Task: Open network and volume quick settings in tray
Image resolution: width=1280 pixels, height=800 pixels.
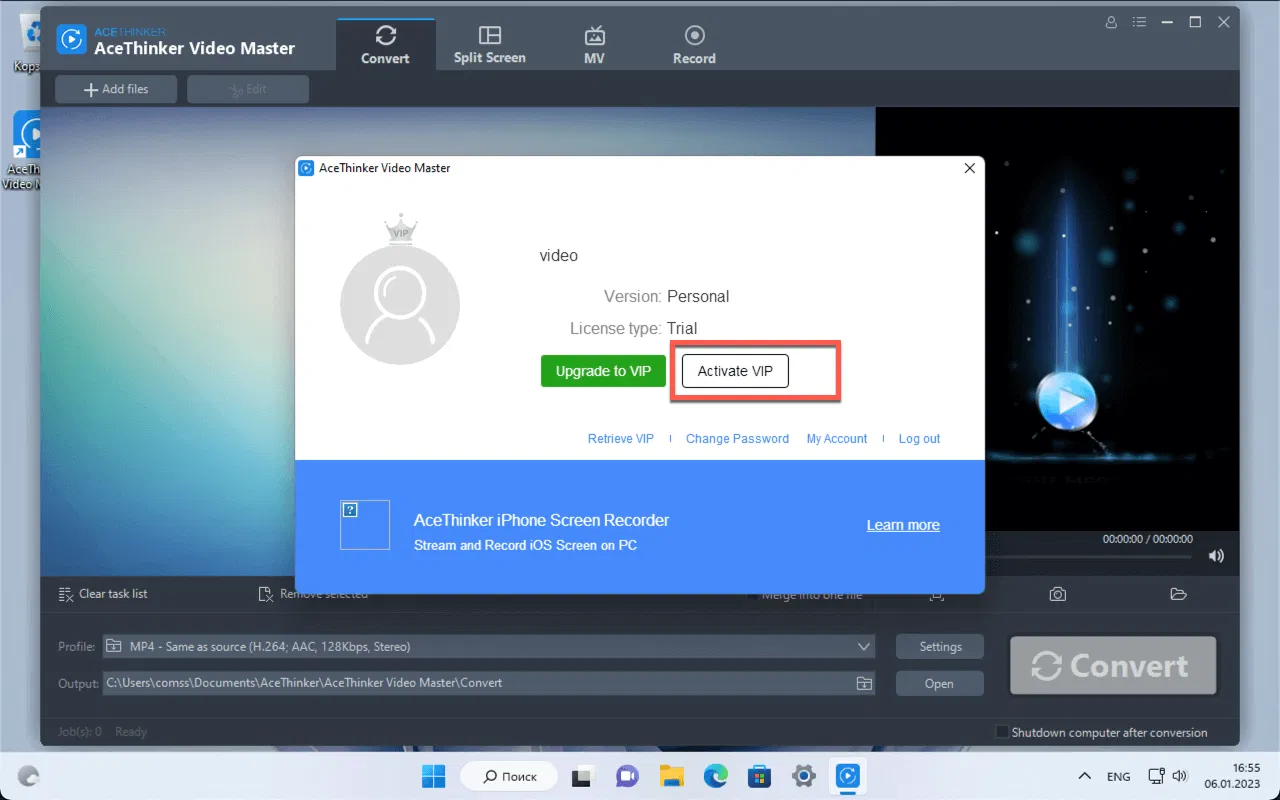Action: (x=1167, y=776)
